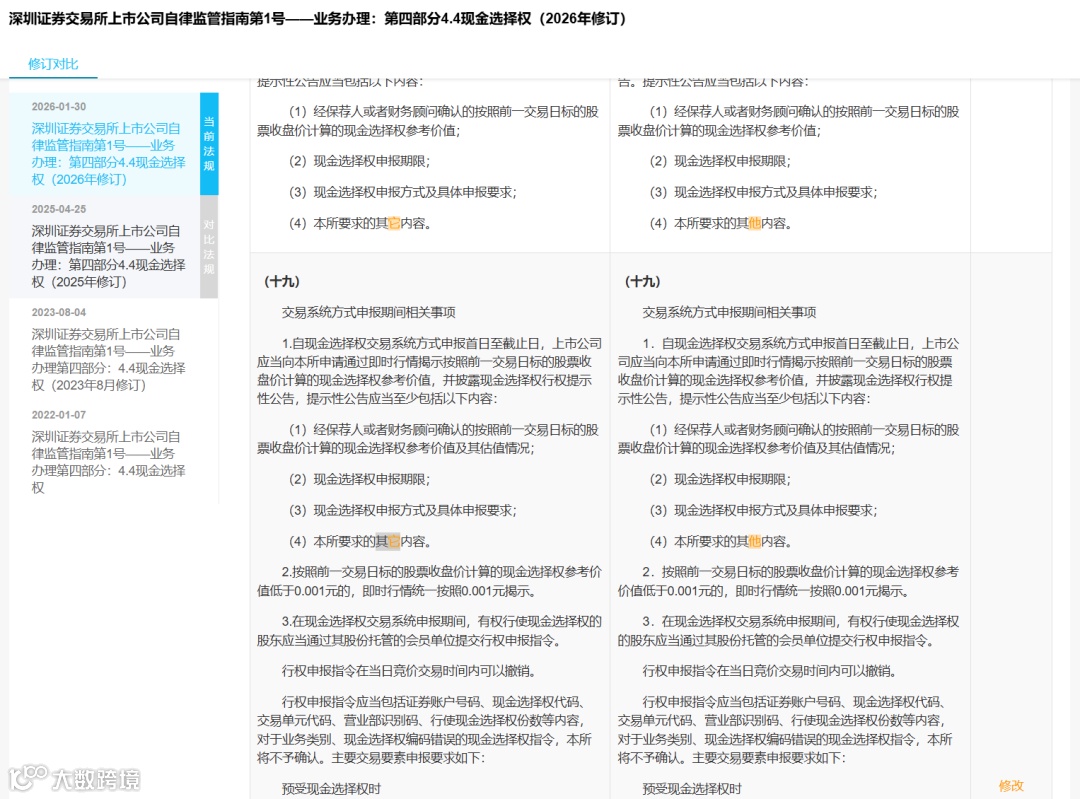Click date 2026-01-30 in version list
The width and height of the screenshot is (1080, 799).
[59, 107]
